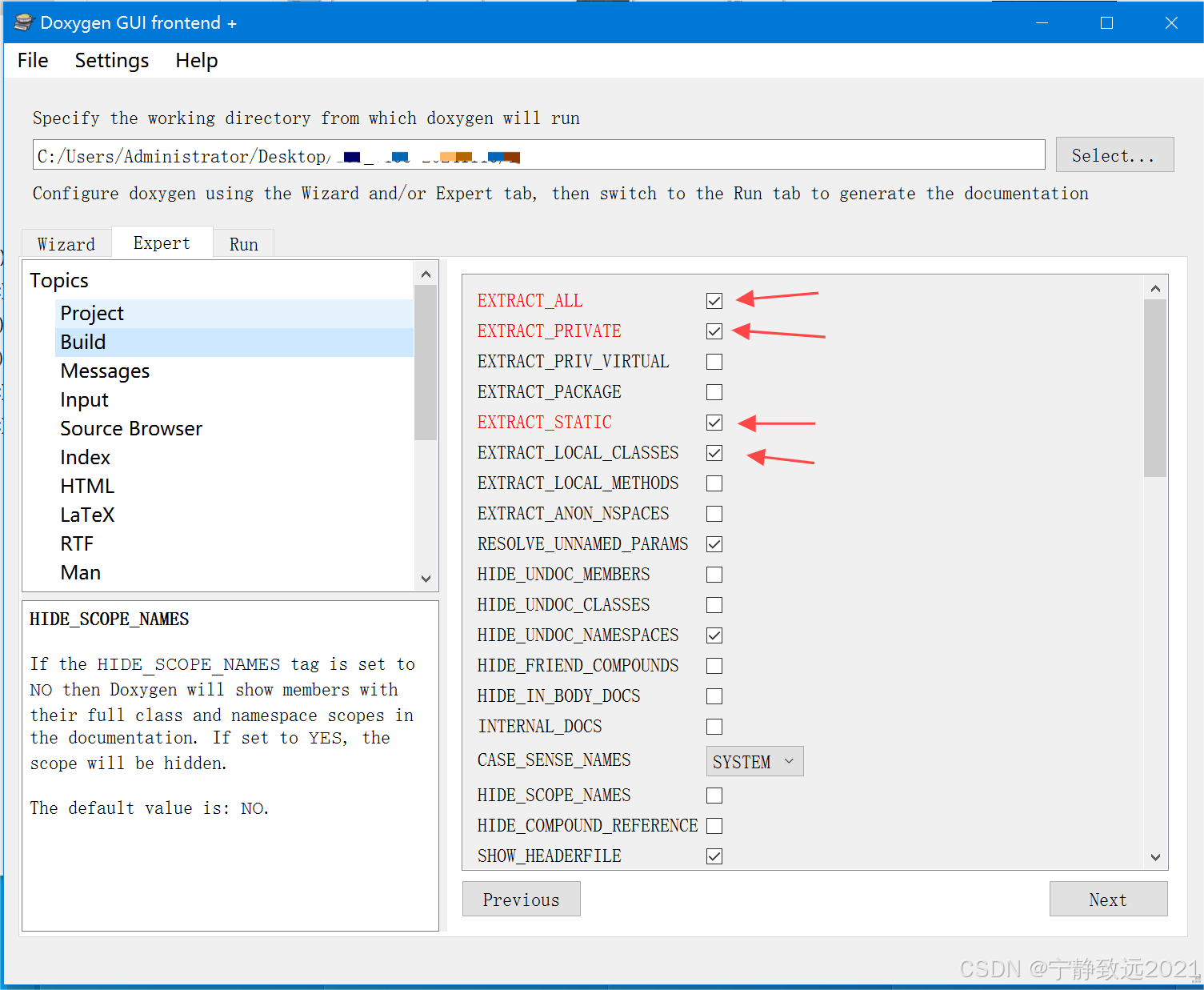Click the INTERNAL_DOCS option label
Screen dimensions: 1204x990
click(x=540, y=727)
